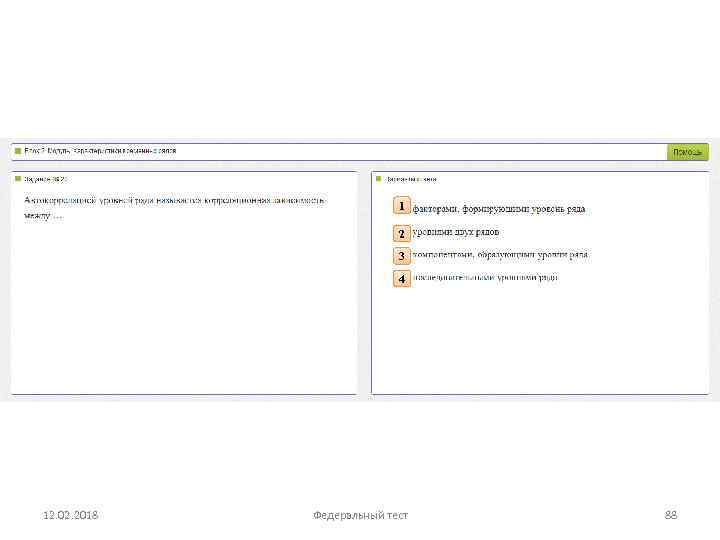Select answer option number 2
The height and width of the screenshot is (540, 720).
pos(402,233)
